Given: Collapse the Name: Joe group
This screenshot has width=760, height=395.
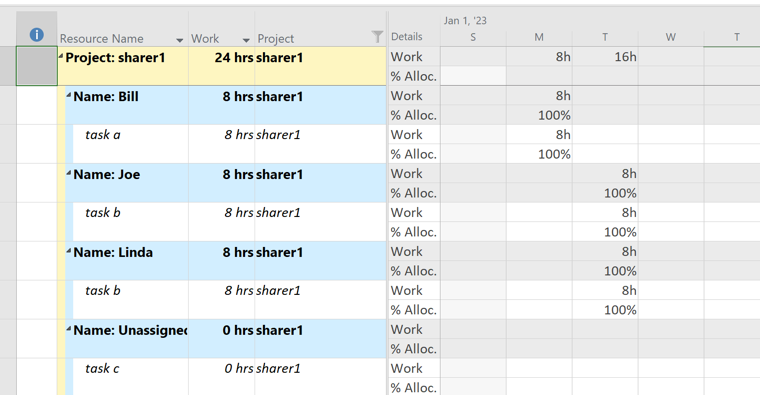Looking at the screenshot, I should point(69,174).
